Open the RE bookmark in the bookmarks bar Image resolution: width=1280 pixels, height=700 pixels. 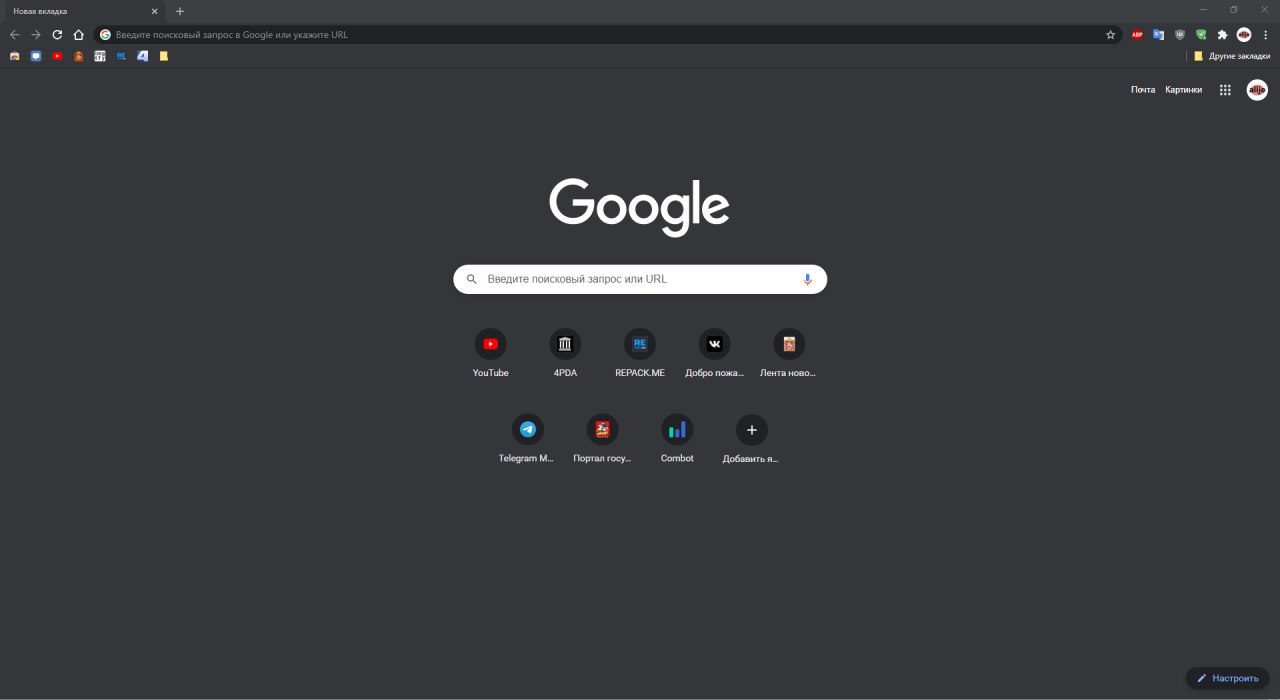tap(121, 56)
